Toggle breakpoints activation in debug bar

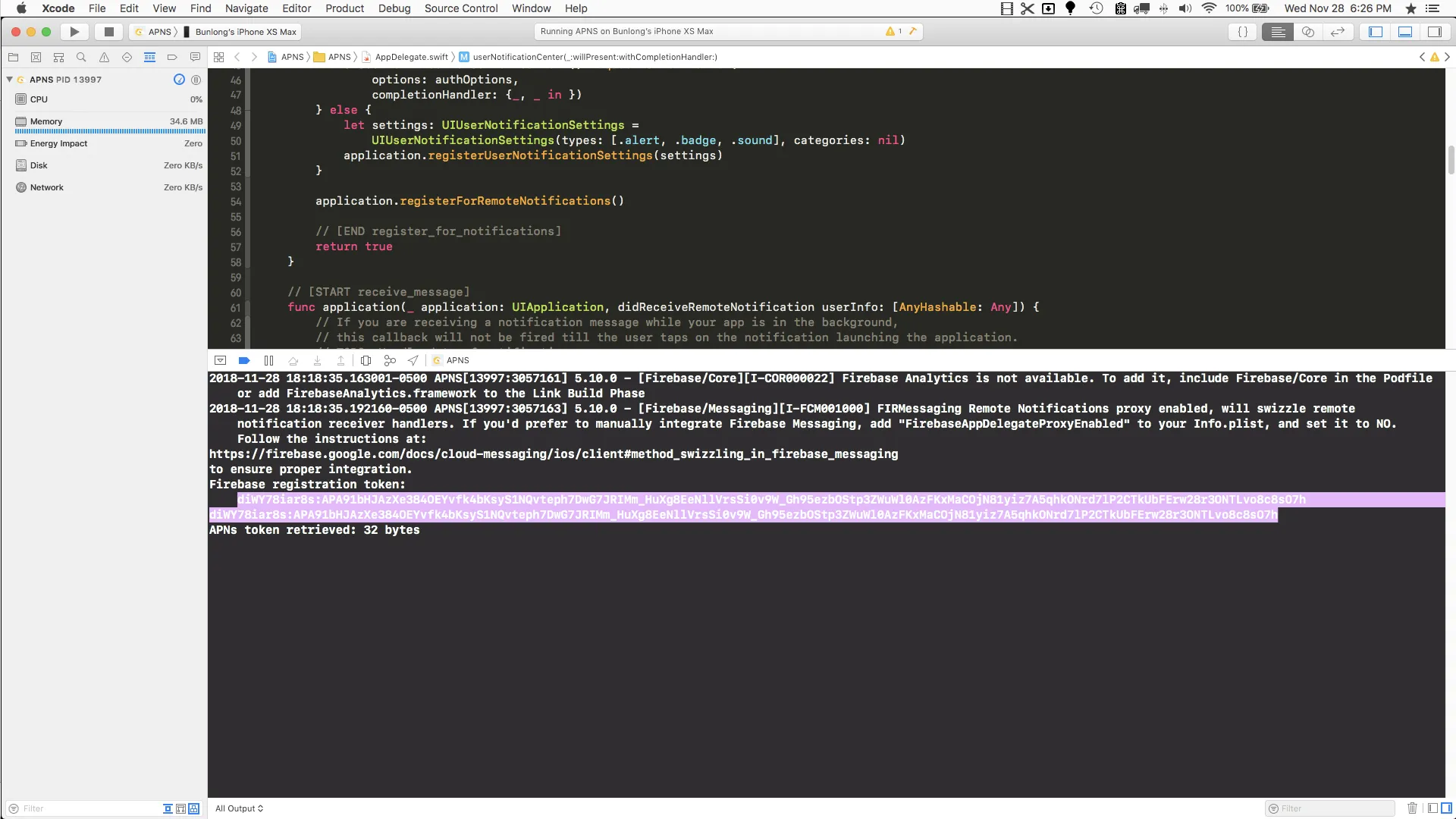pyautogui.click(x=244, y=360)
